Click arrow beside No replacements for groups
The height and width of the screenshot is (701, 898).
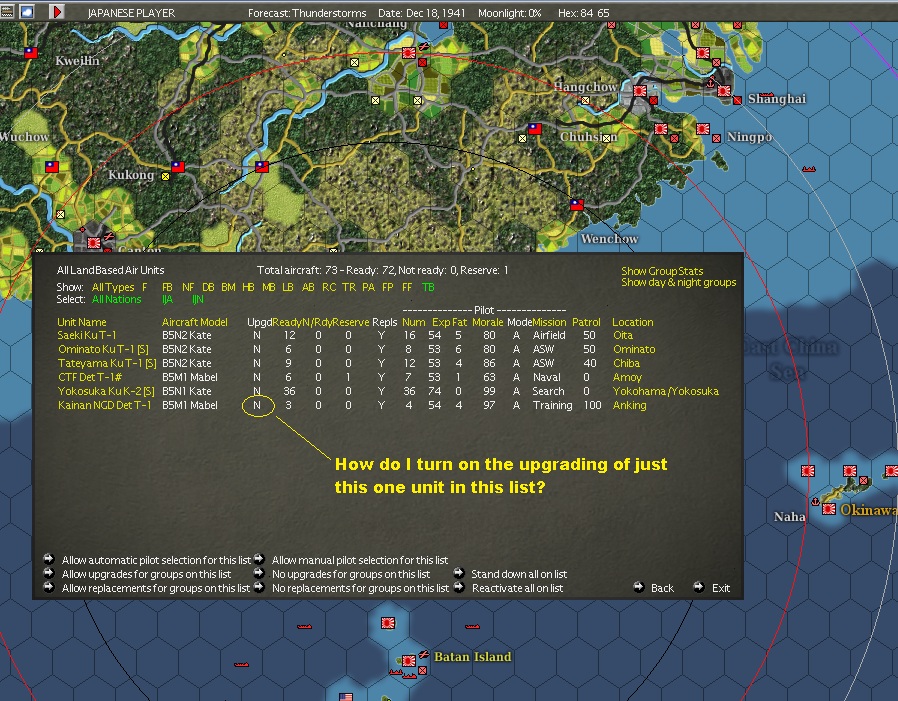point(259,588)
